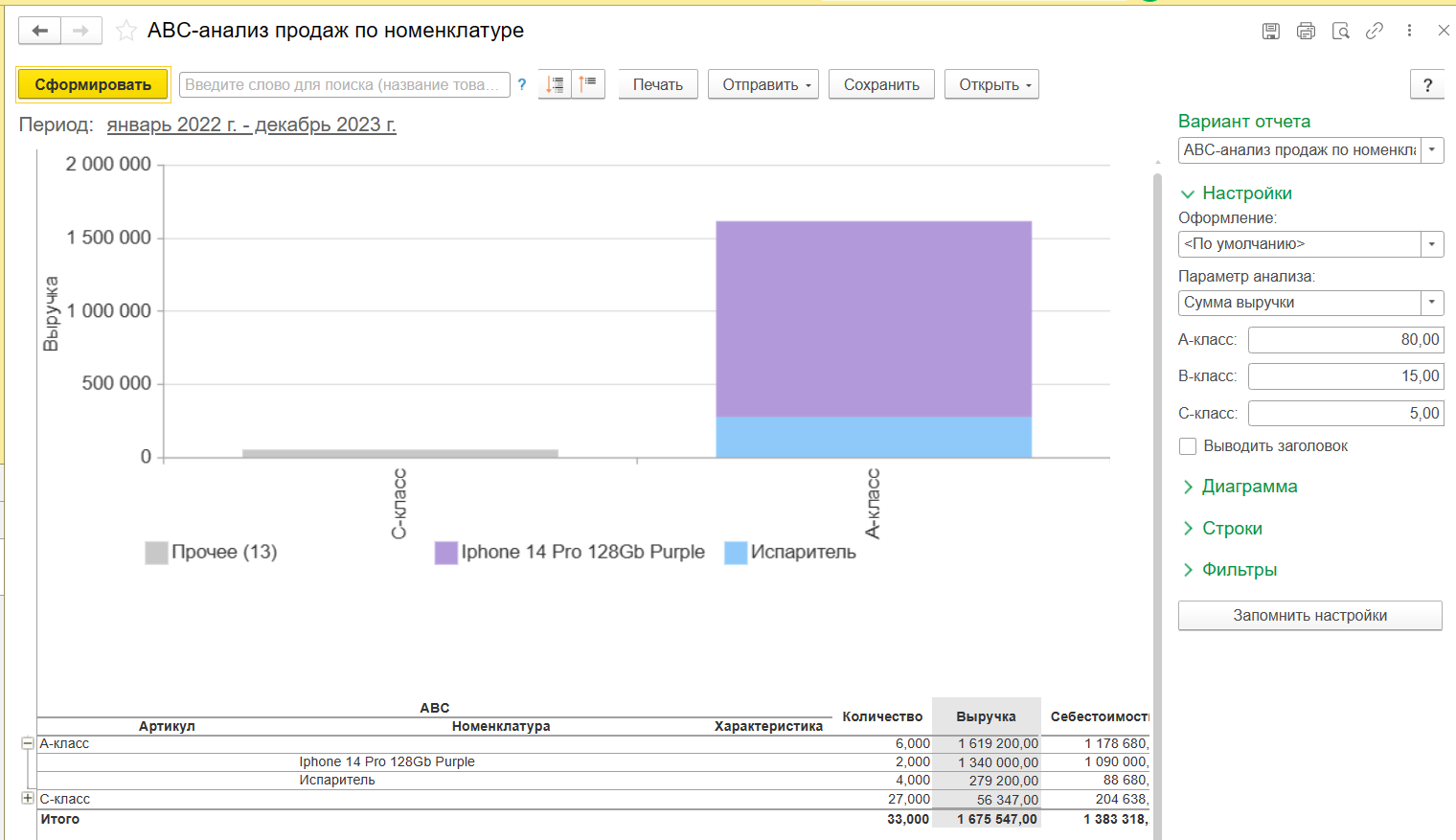
Task: Click the forward navigation arrow
Action: coord(81,31)
